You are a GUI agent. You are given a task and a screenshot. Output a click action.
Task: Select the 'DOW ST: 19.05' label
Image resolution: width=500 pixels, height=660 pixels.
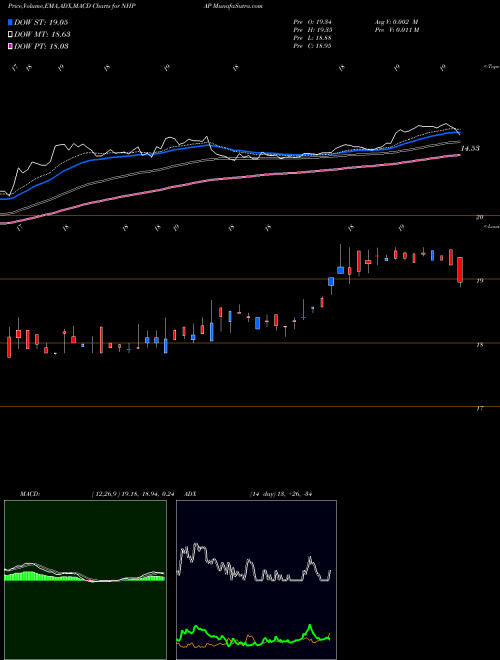[41, 22]
